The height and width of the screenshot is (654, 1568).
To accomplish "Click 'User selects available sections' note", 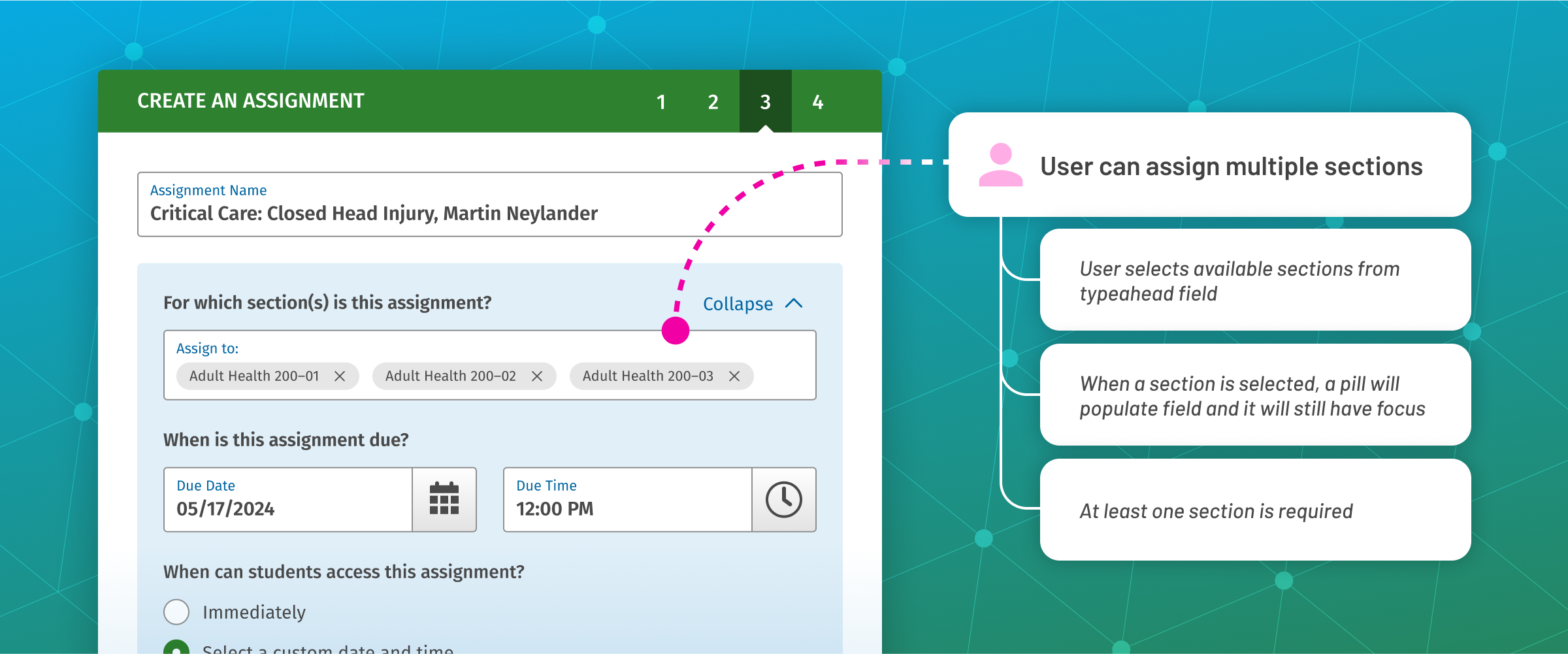I will (x=1256, y=280).
